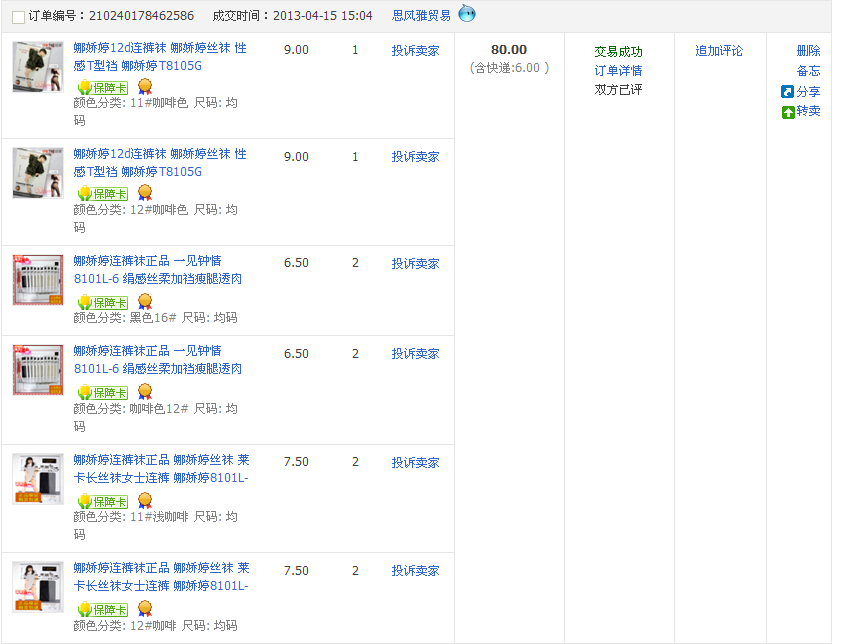Open Wangwang chat icon beside 思风雅贸易
Viewport: 841px width, 644px height.
click(467, 14)
